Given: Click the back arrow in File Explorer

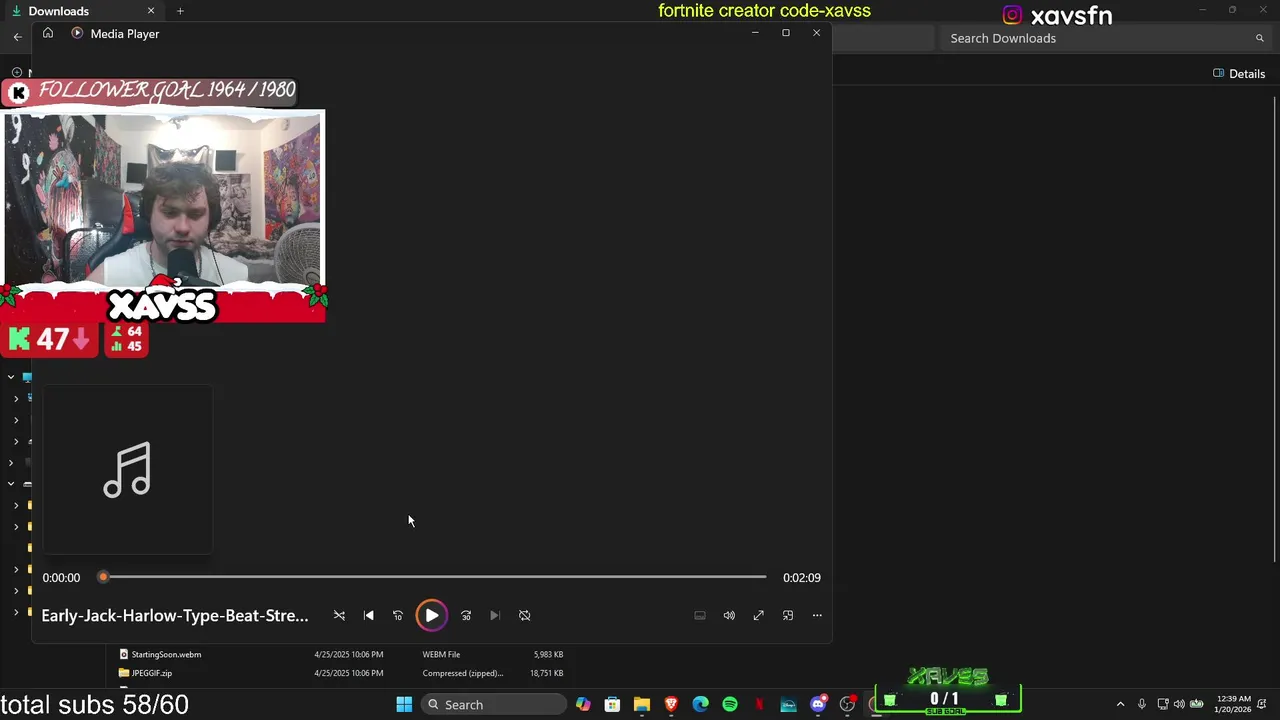Looking at the screenshot, I should click(17, 37).
